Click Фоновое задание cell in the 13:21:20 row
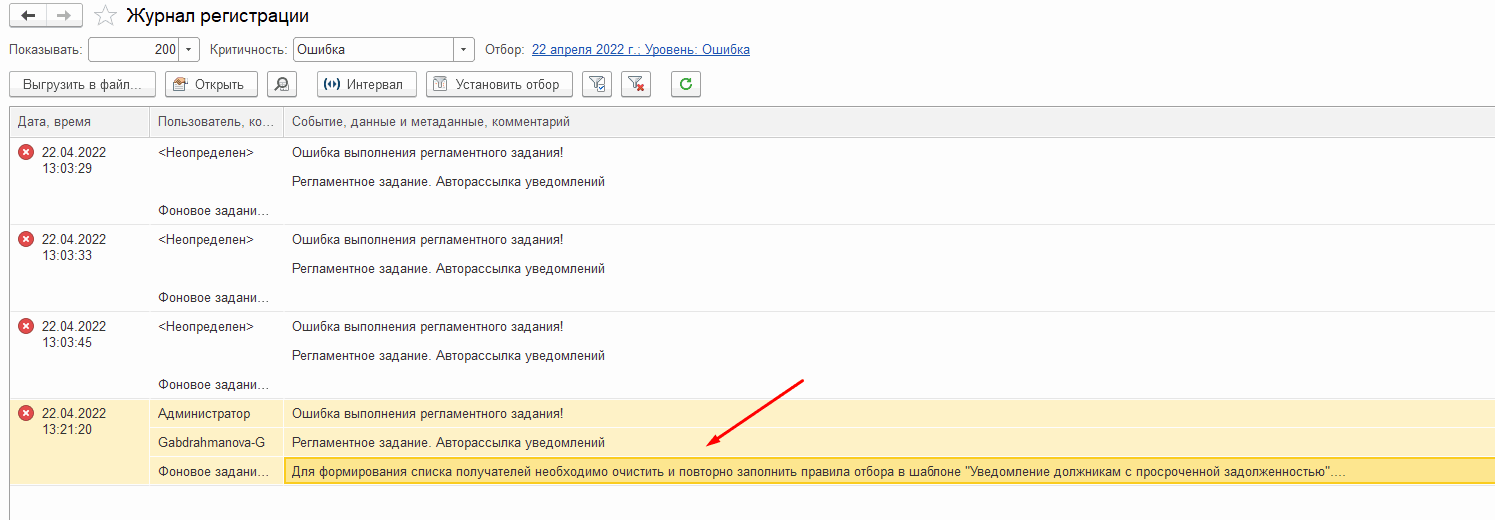This screenshot has height=520, width=1495. 217,471
